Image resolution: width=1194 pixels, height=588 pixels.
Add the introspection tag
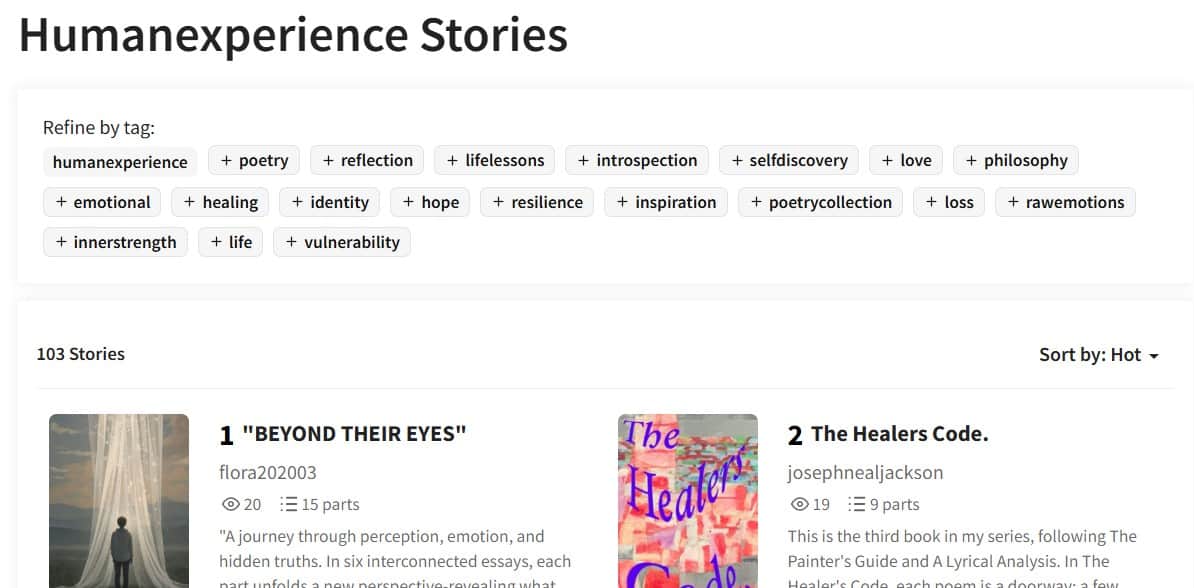pyautogui.click(x=637, y=160)
